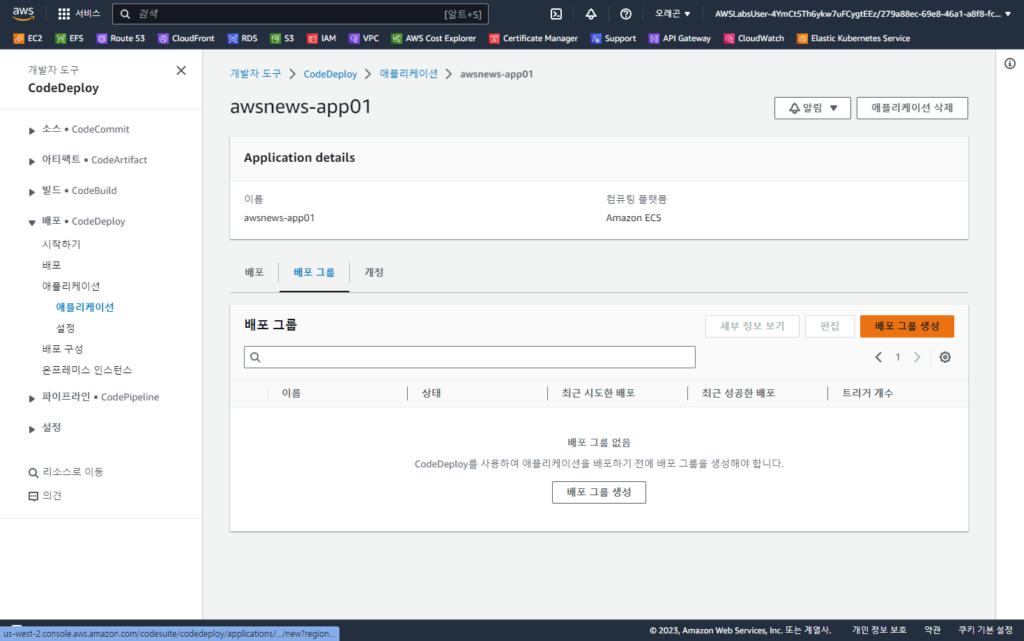Open 온프레미스 인스턴스 in the sidebar

tap(87, 370)
